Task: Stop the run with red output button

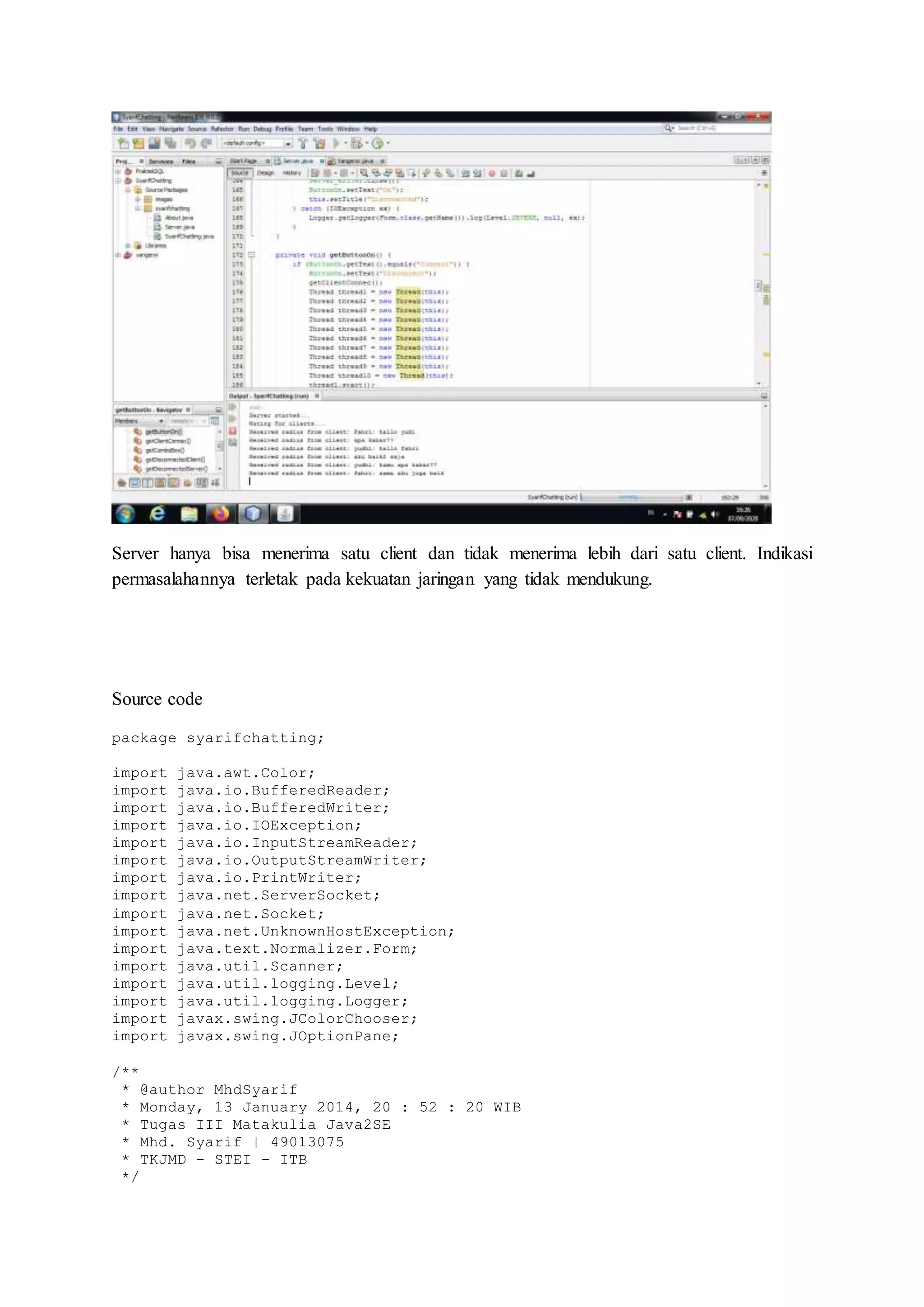Action: pyautogui.click(x=233, y=431)
